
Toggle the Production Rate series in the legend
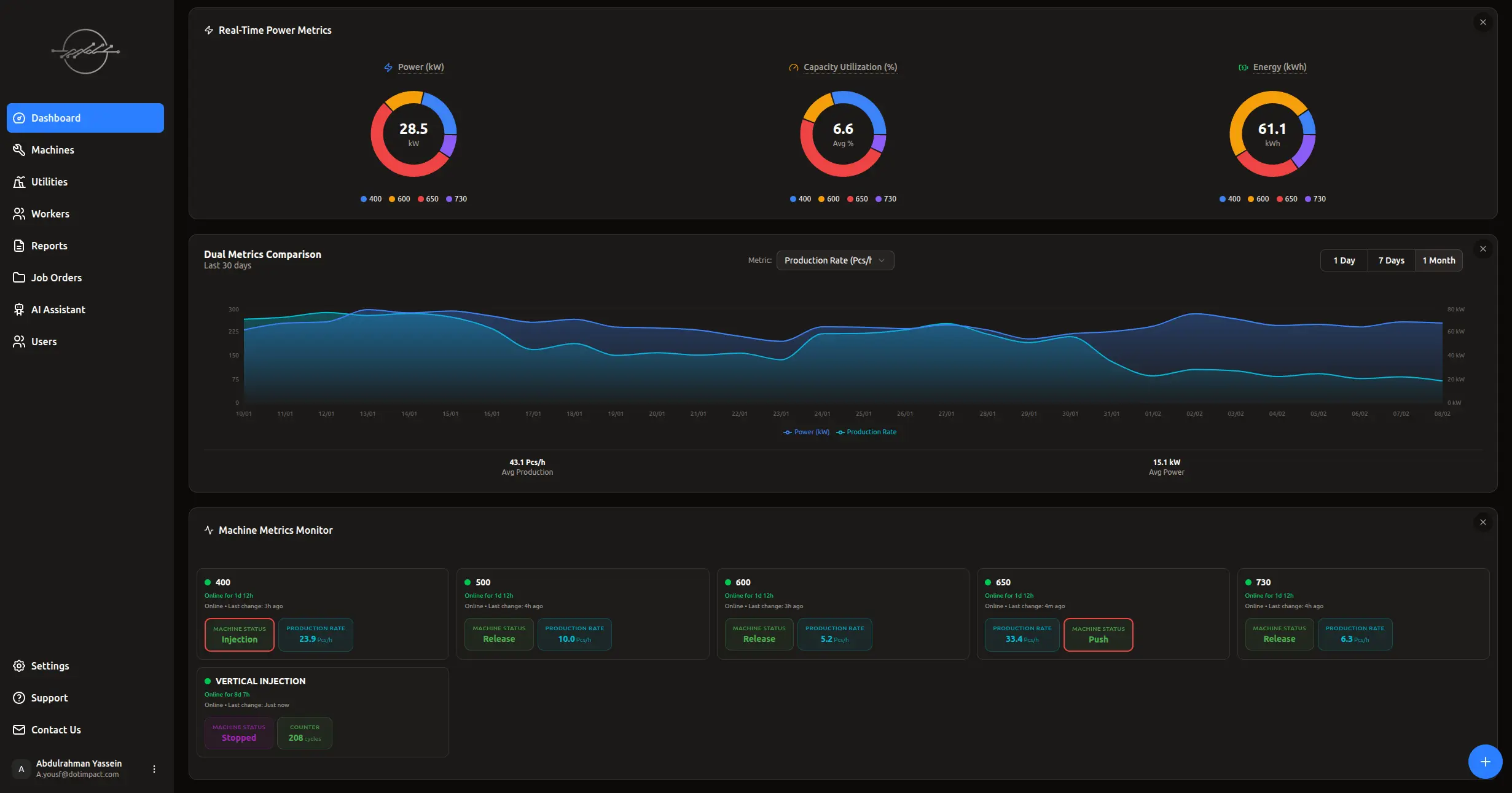[866, 432]
